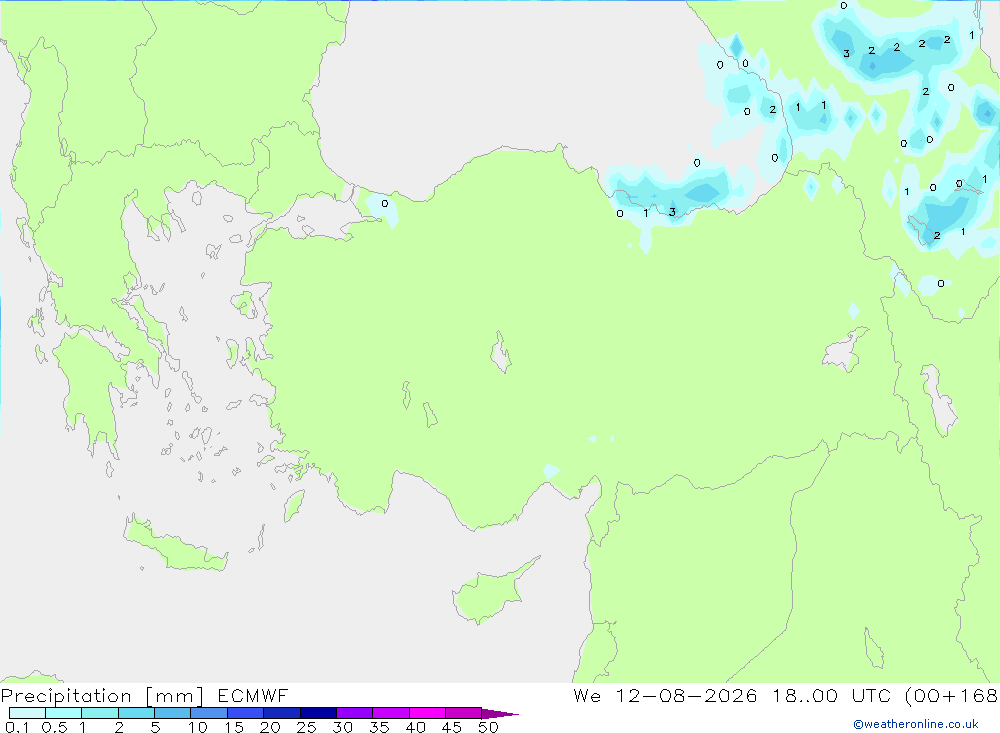The height and width of the screenshot is (733, 1000).
Task: Click the 'ECMWF' model label
Action: (253, 696)
